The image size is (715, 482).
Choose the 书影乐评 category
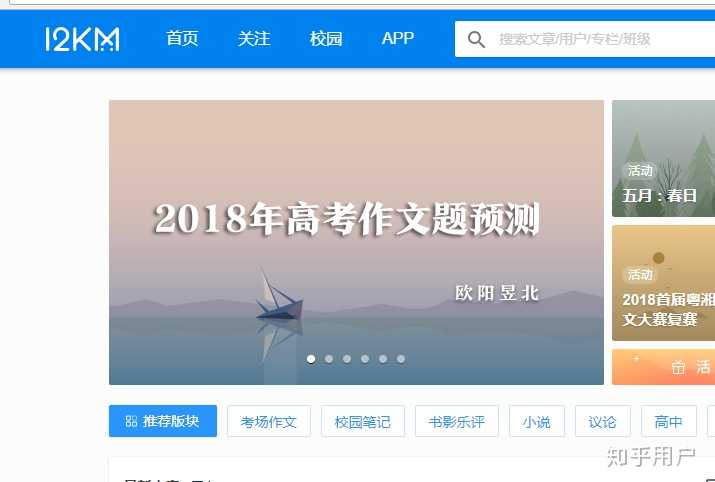(456, 421)
